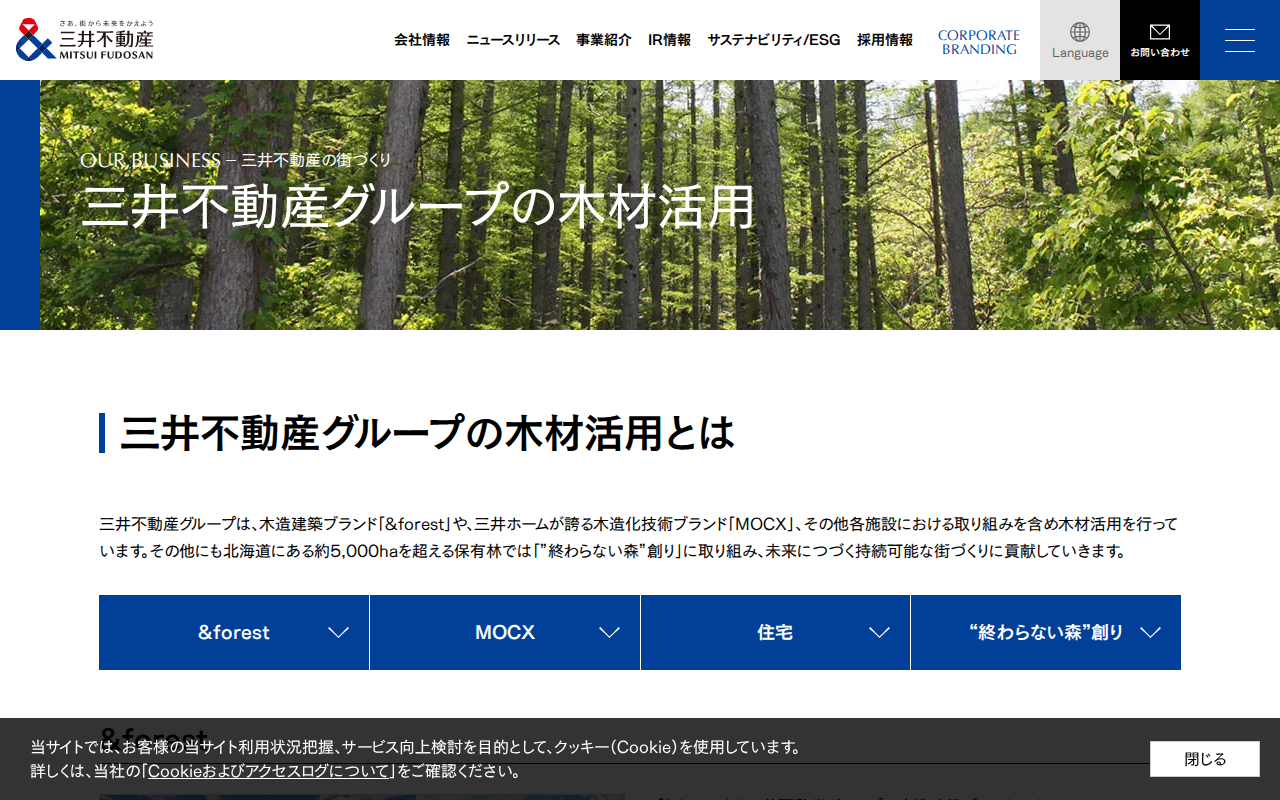The width and height of the screenshot is (1280, 800).
Task: Open お問い合わせ envelope contact button
Action: [x=1160, y=40]
